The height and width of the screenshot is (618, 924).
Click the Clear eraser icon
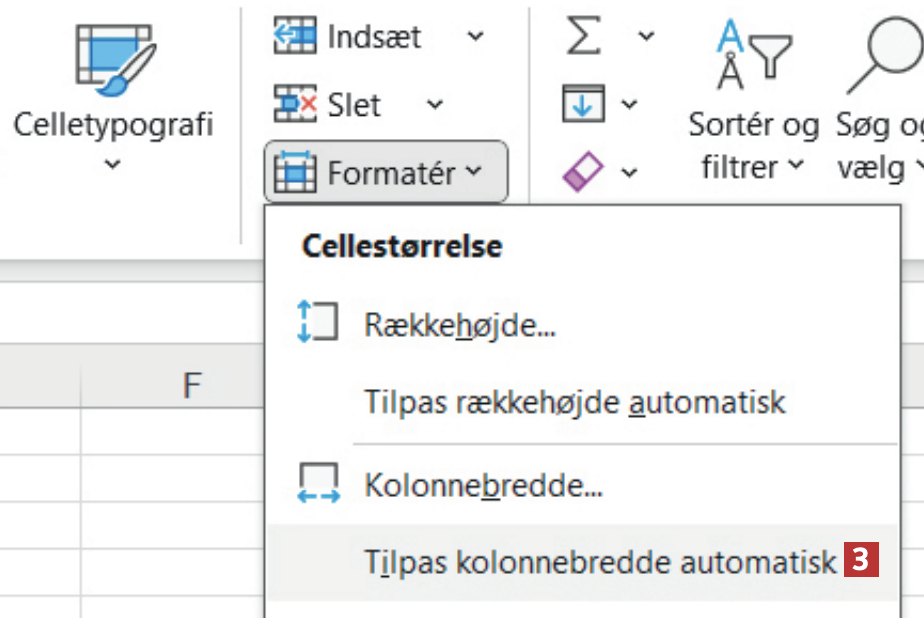coord(584,172)
